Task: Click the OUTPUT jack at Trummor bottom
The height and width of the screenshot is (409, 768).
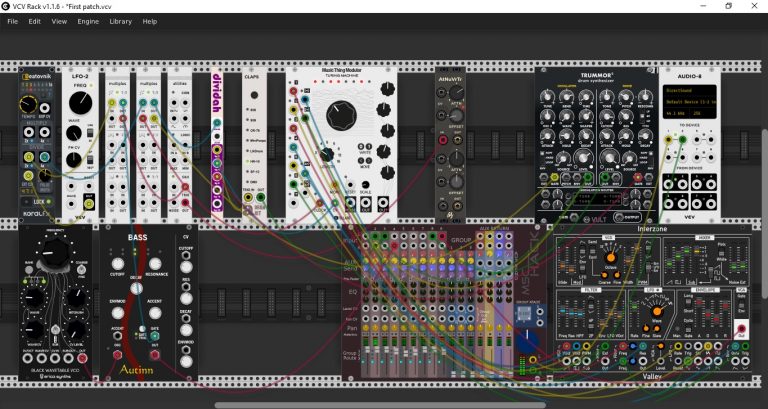Action: (620, 216)
